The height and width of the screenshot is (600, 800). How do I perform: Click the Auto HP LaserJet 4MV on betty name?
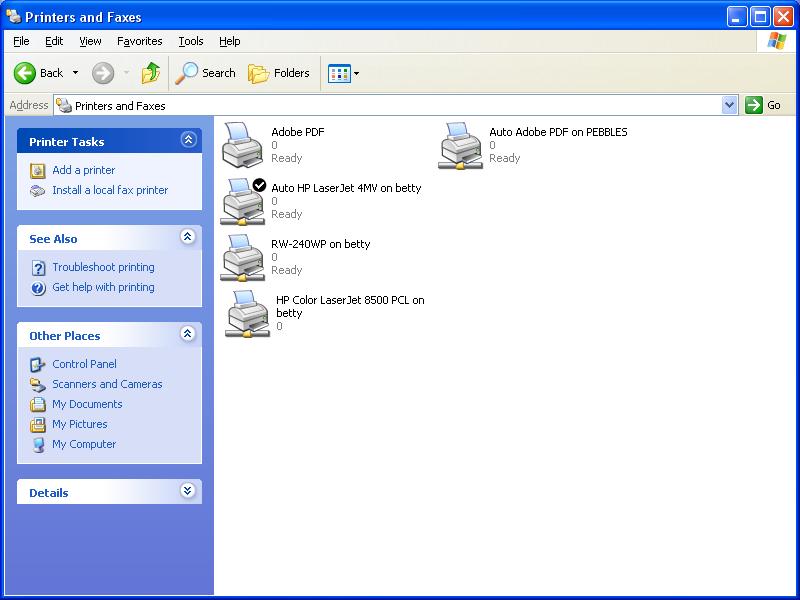click(346, 188)
